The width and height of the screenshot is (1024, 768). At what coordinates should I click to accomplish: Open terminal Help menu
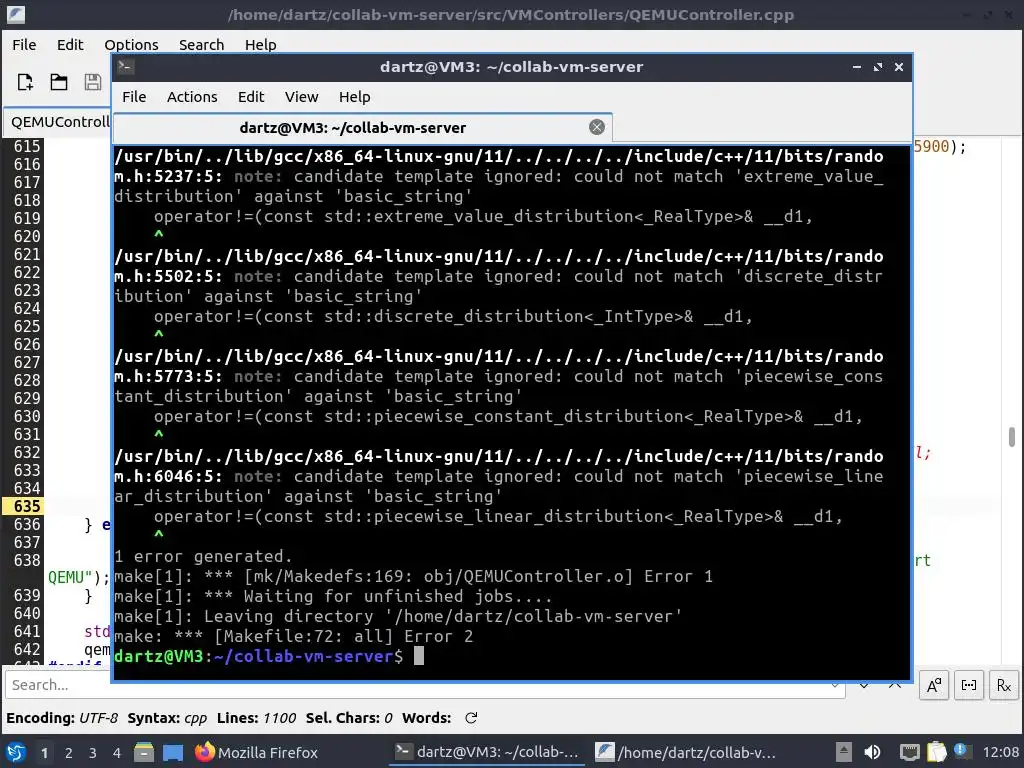355,97
